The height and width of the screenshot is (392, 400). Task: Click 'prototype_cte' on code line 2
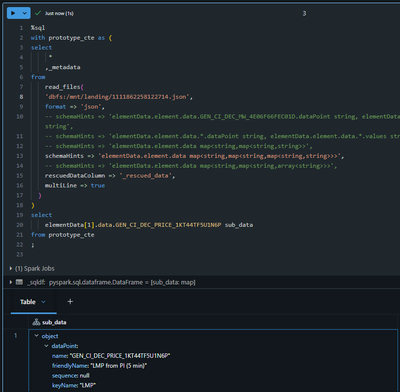pyautogui.click(x=71, y=38)
